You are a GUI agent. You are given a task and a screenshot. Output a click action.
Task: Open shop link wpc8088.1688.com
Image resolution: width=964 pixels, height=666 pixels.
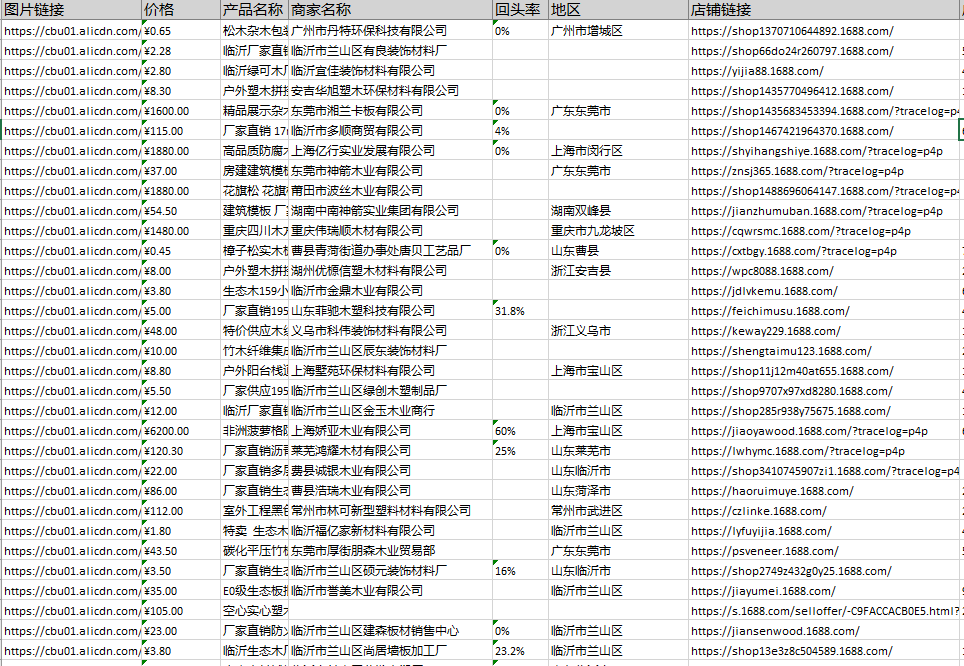click(x=762, y=271)
